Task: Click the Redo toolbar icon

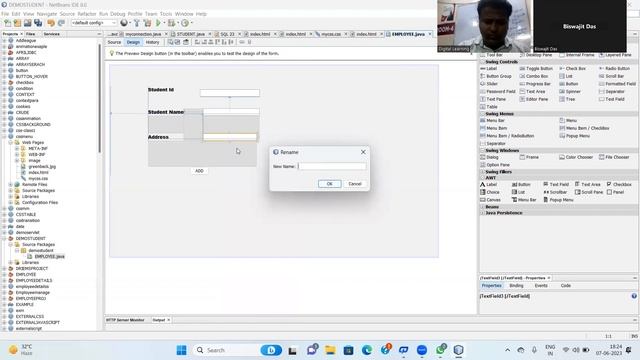Action: click(61, 23)
